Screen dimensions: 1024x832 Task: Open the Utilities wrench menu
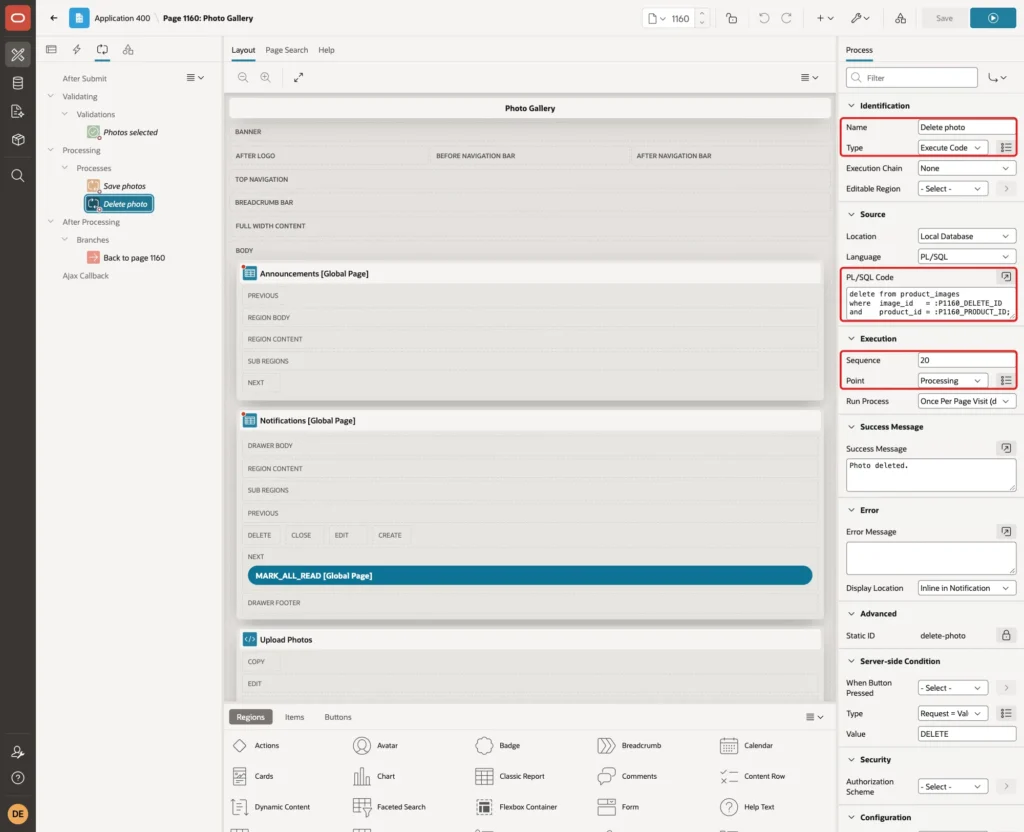coord(859,18)
